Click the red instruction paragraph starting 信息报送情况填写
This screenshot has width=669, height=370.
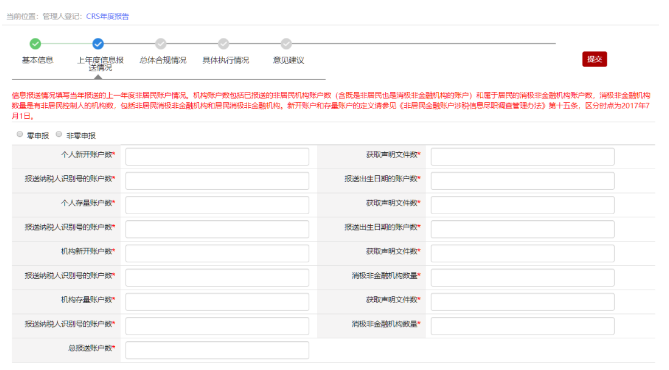click(331, 105)
